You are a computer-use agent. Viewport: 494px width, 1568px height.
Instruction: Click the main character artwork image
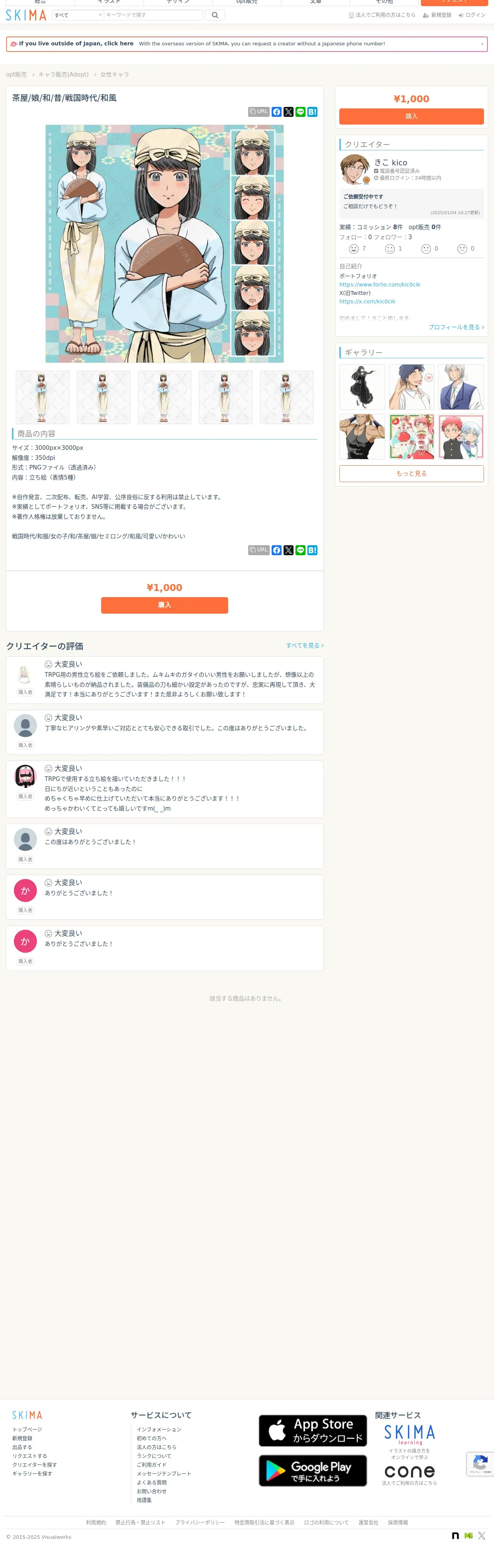coord(164,243)
